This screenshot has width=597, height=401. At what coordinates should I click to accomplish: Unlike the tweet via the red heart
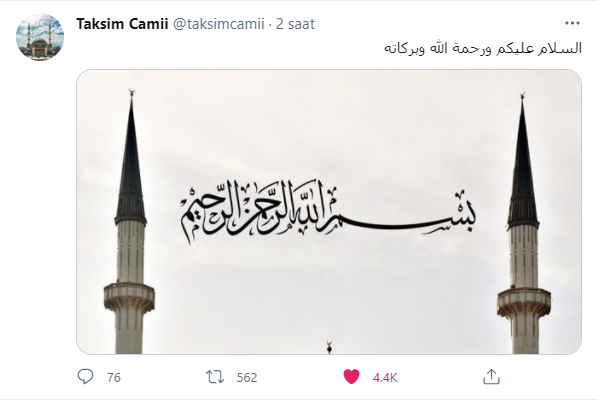(351, 377)
